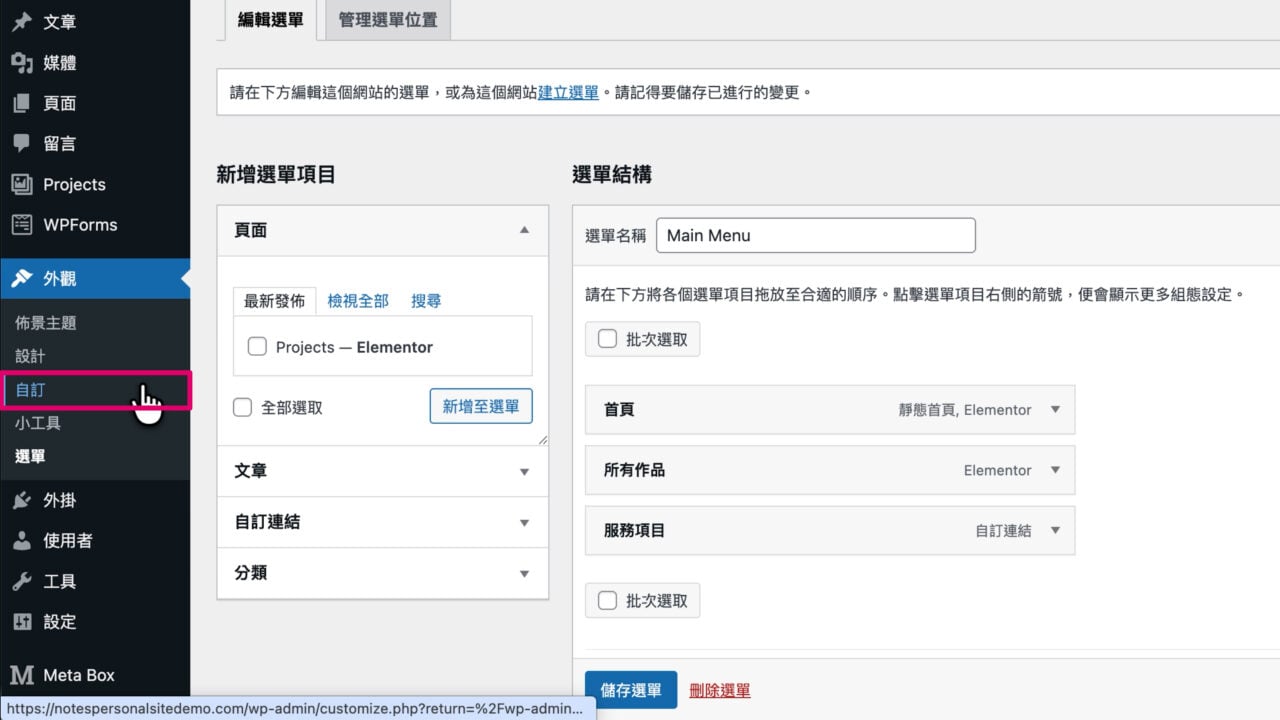Screen dimensions: 1280x720
Task: Click the 新增至選單 button
Action: [x=481, y=406]
